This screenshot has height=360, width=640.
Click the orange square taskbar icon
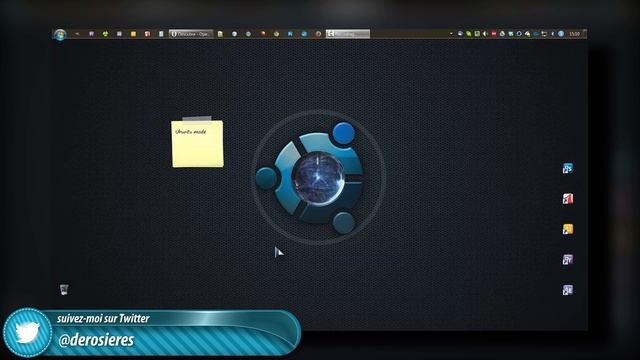(133, 34)
